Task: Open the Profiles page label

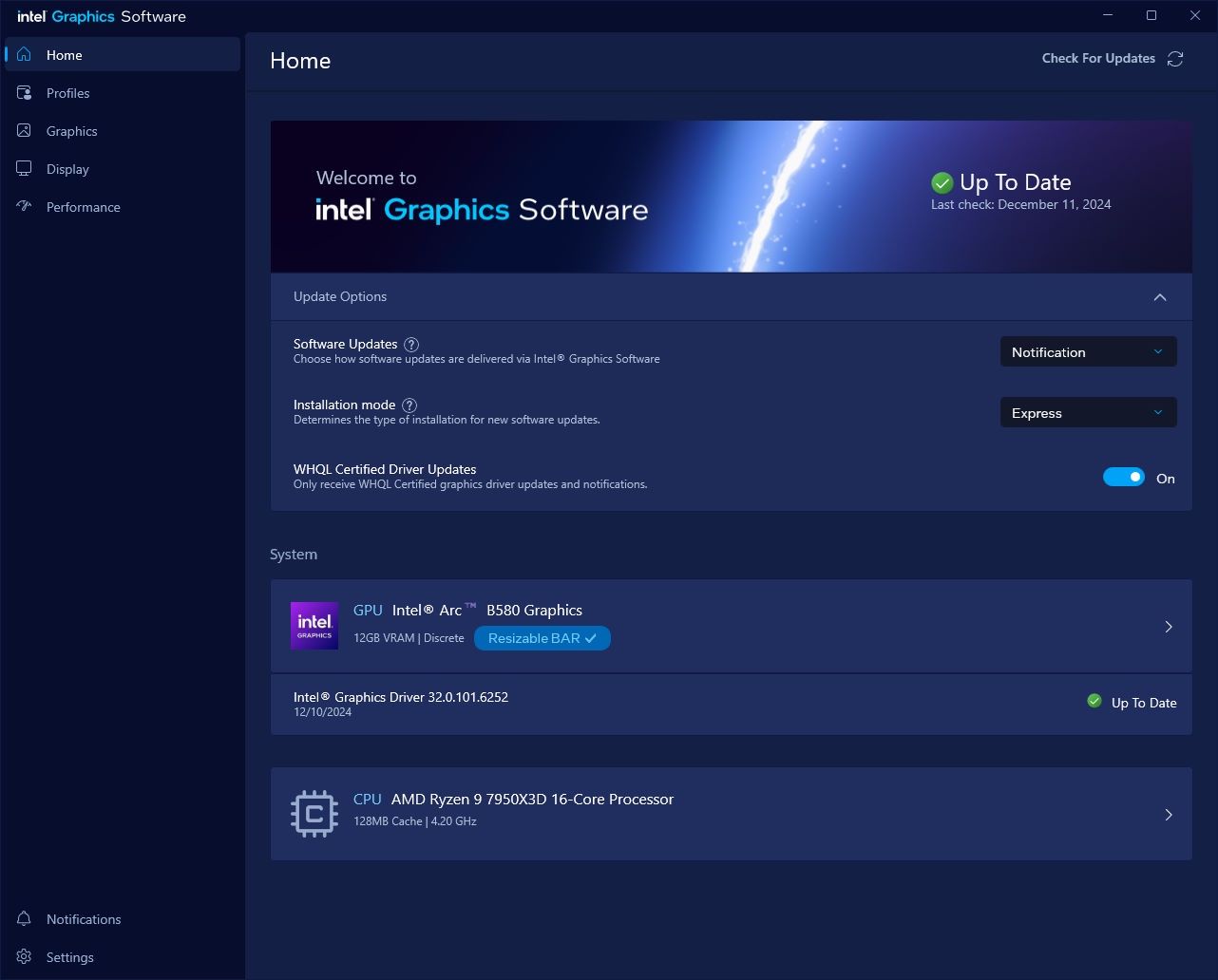Action: click(68, 93)
